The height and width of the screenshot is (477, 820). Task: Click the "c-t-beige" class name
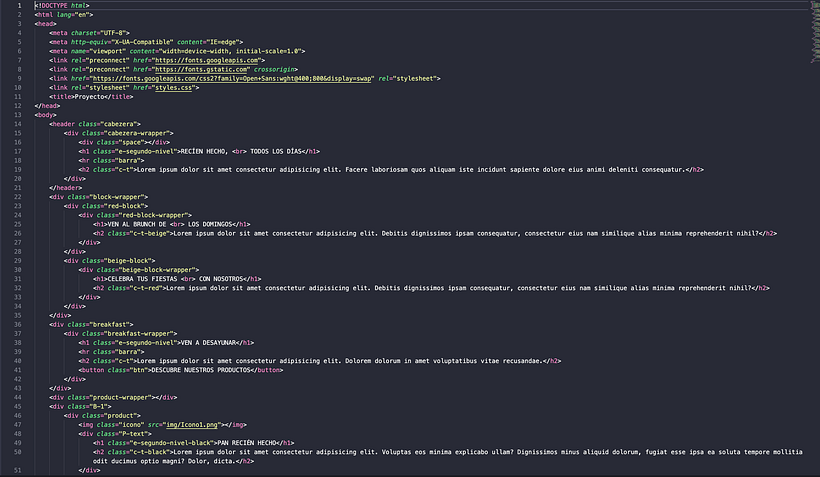tap(150, 233)
